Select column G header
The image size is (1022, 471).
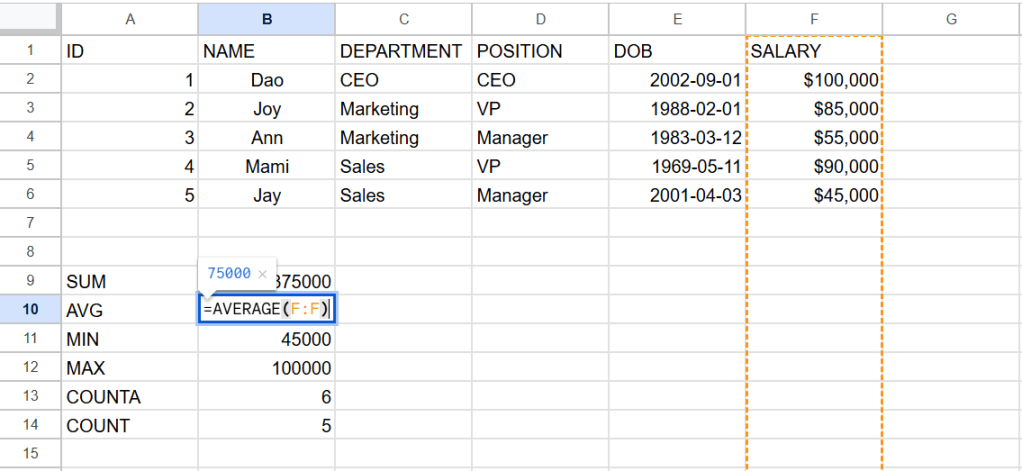pos(950,17)
